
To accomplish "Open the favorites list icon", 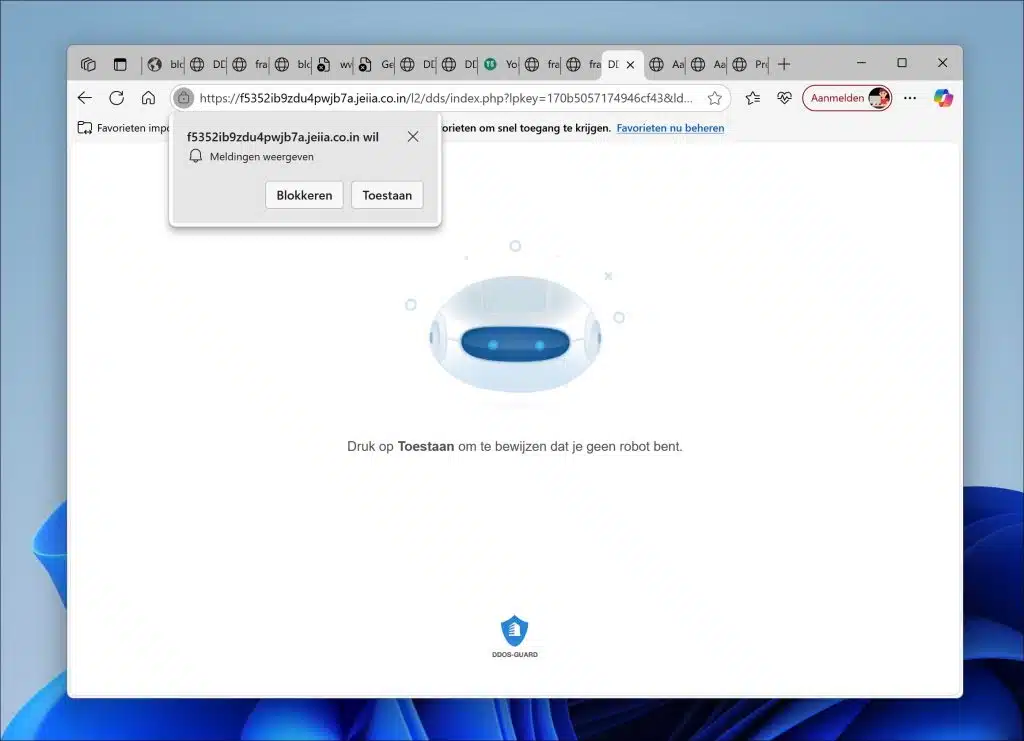I will [x=753, y=98].
